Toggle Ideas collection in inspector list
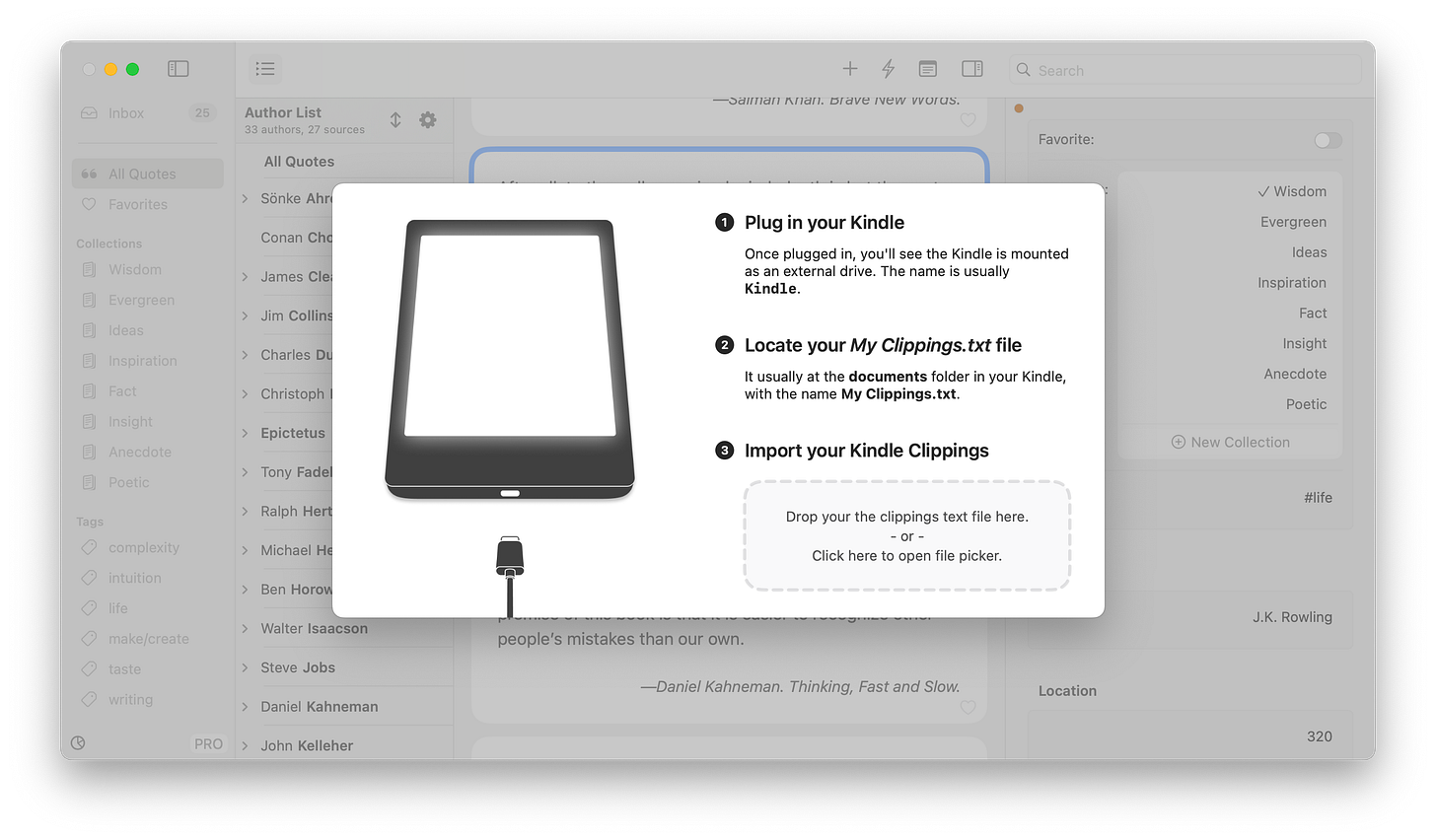Image resolution: width=1436 pixels, height=840 pixels. pyautogui.click(x=1309, y=252)
